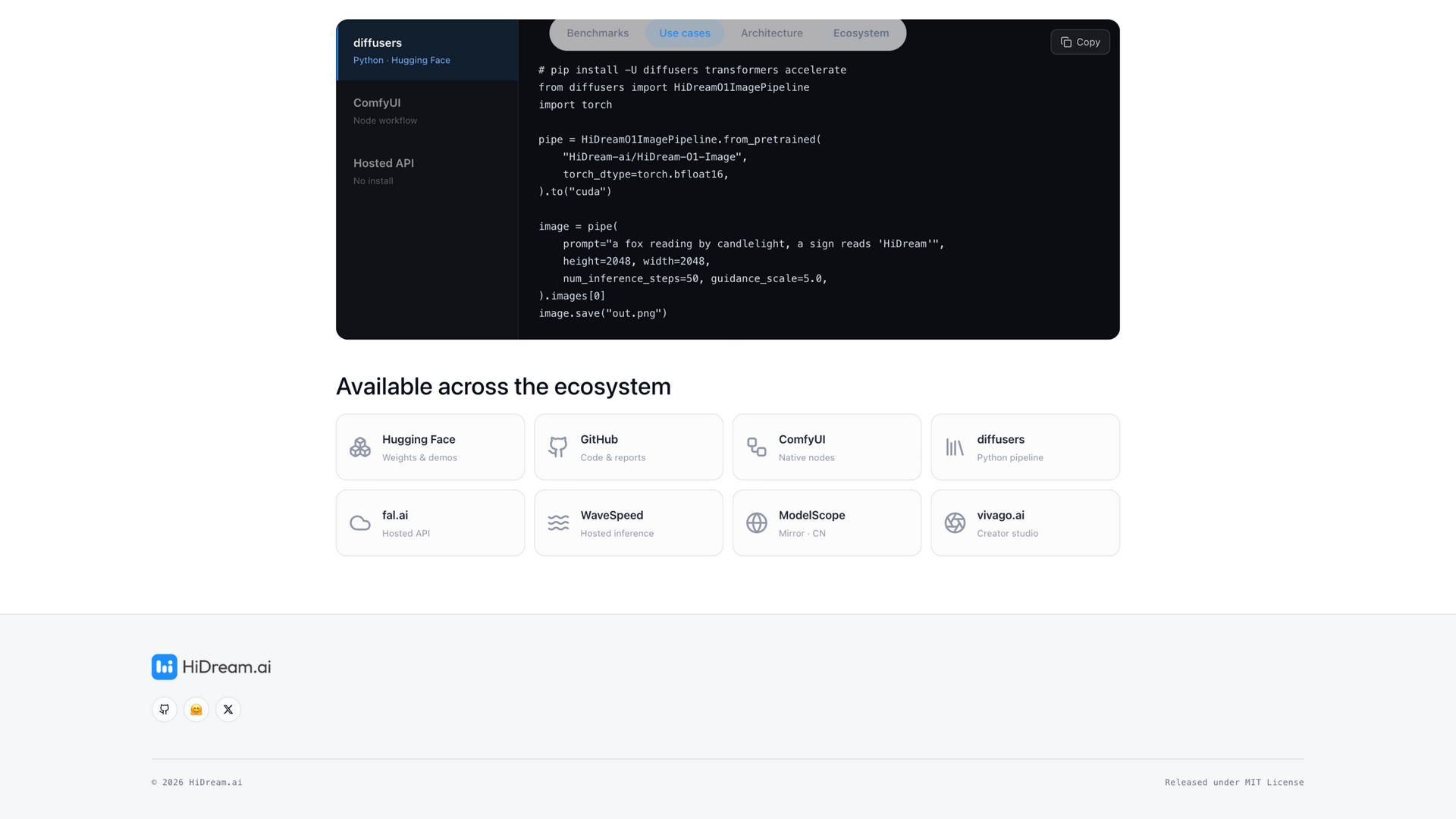The height and width of the screenshot is (819, 1456).
Task: Click the fal.ai cloud icon
Action: tap(360, 523)
